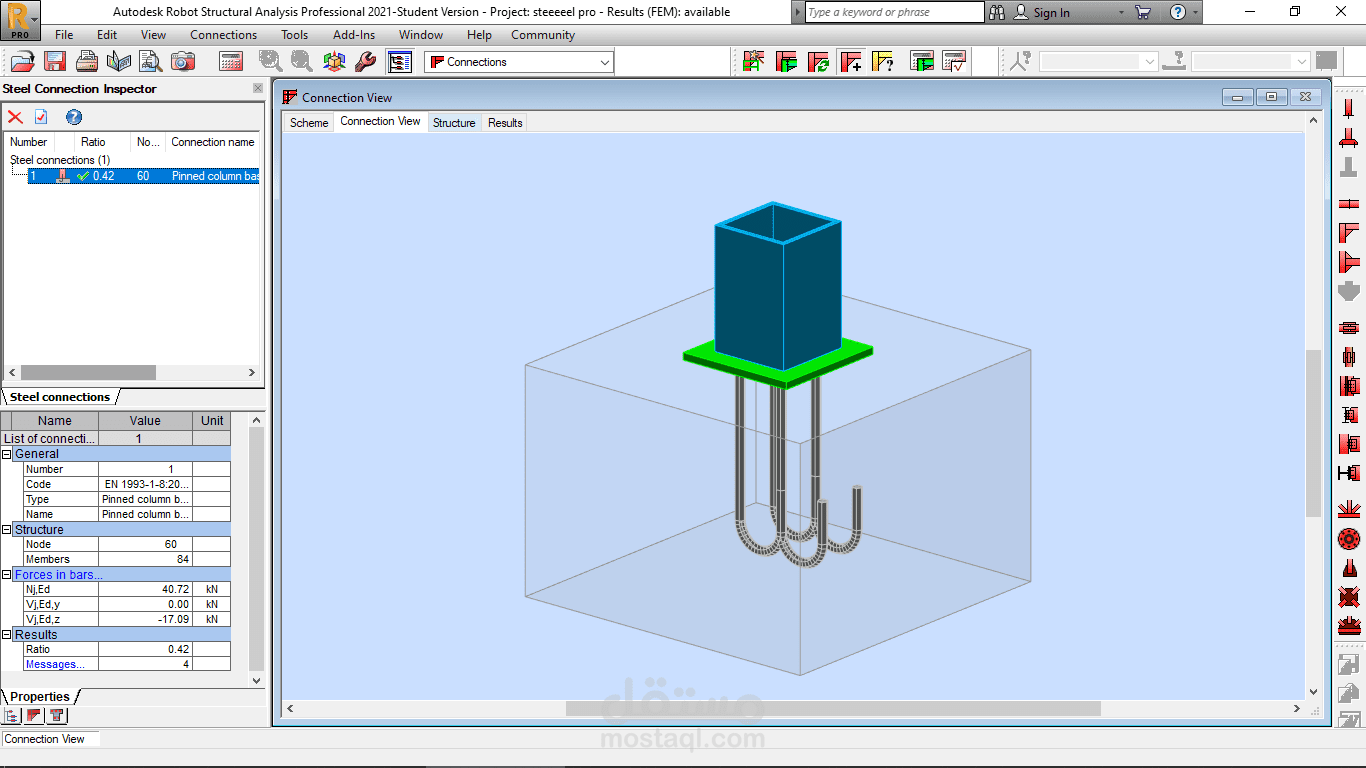Open the Add-Ins menu
The width and height of the screenshot is (1366, 768).
click(354, 35)
